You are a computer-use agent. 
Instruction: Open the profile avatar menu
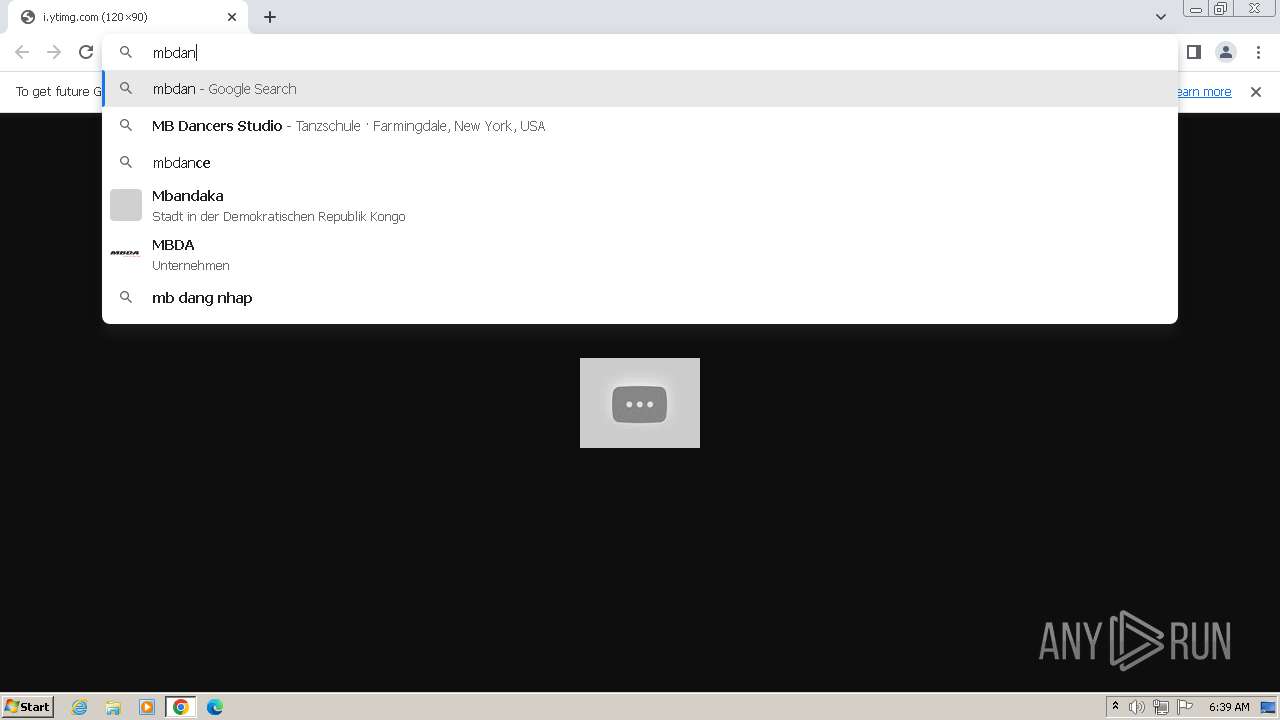tap(1225, 52)
